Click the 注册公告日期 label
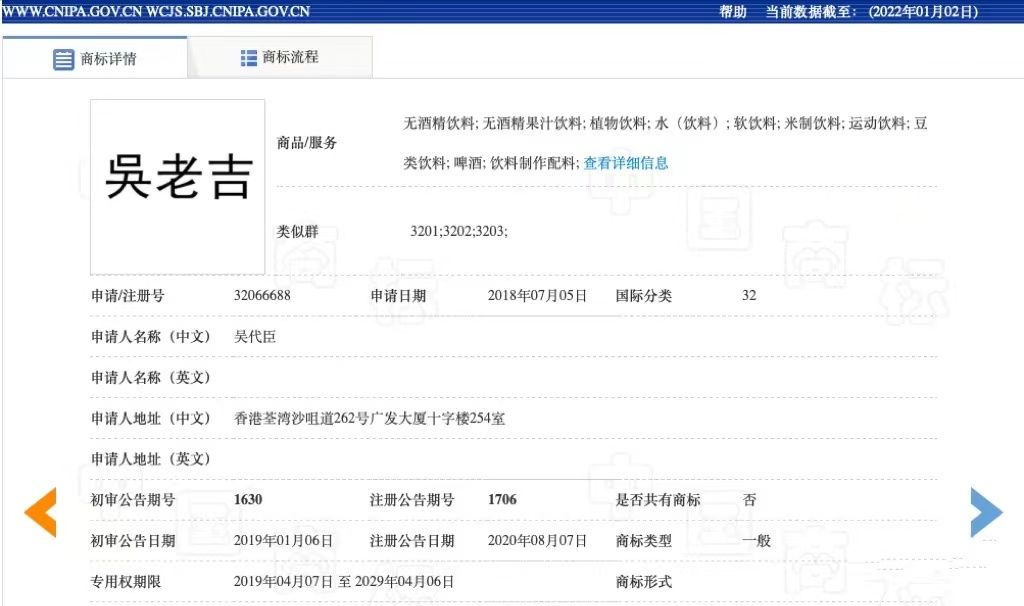1024x606 pixels. coord(411,541)
